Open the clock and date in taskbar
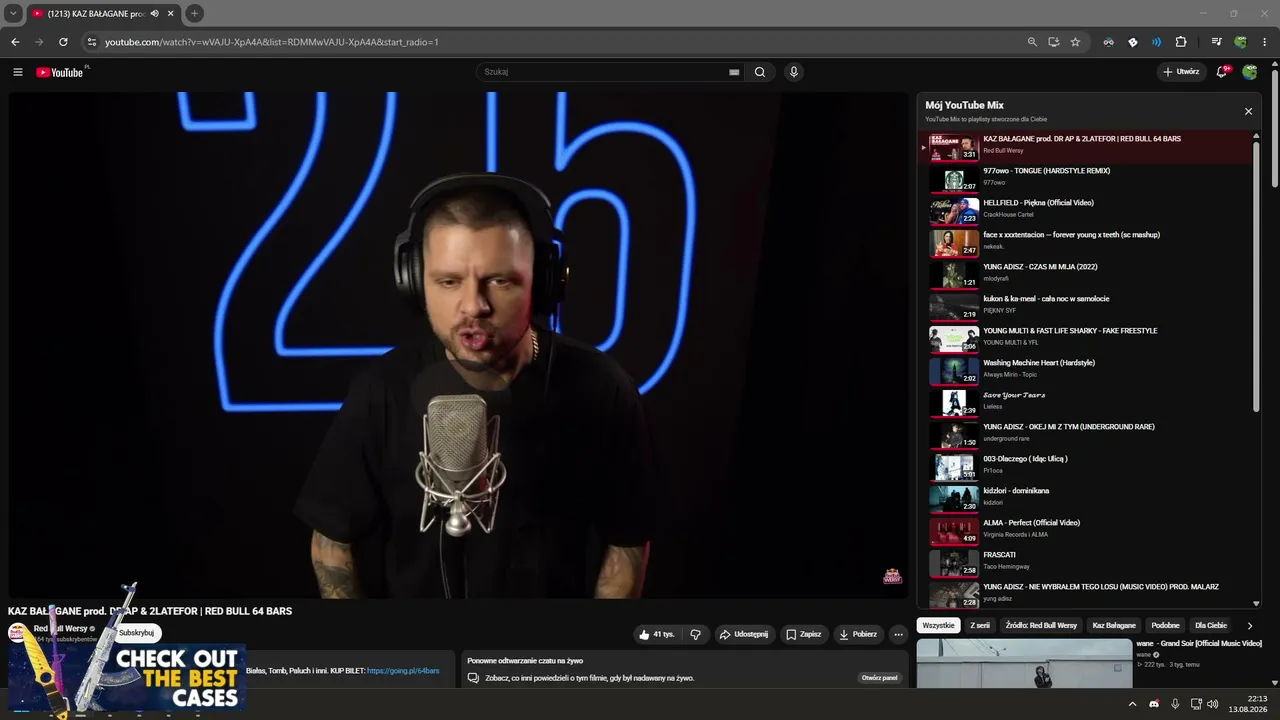Viewport: 1280px width, 720px height. [1250, 704]
